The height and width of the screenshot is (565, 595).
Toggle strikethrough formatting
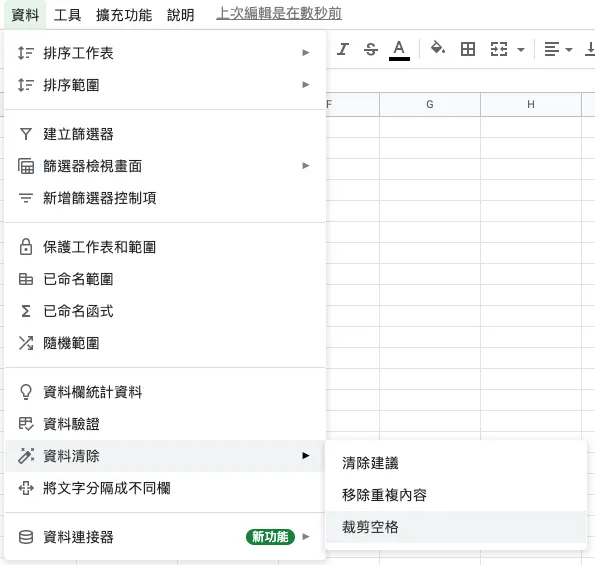tap(371, 49)
